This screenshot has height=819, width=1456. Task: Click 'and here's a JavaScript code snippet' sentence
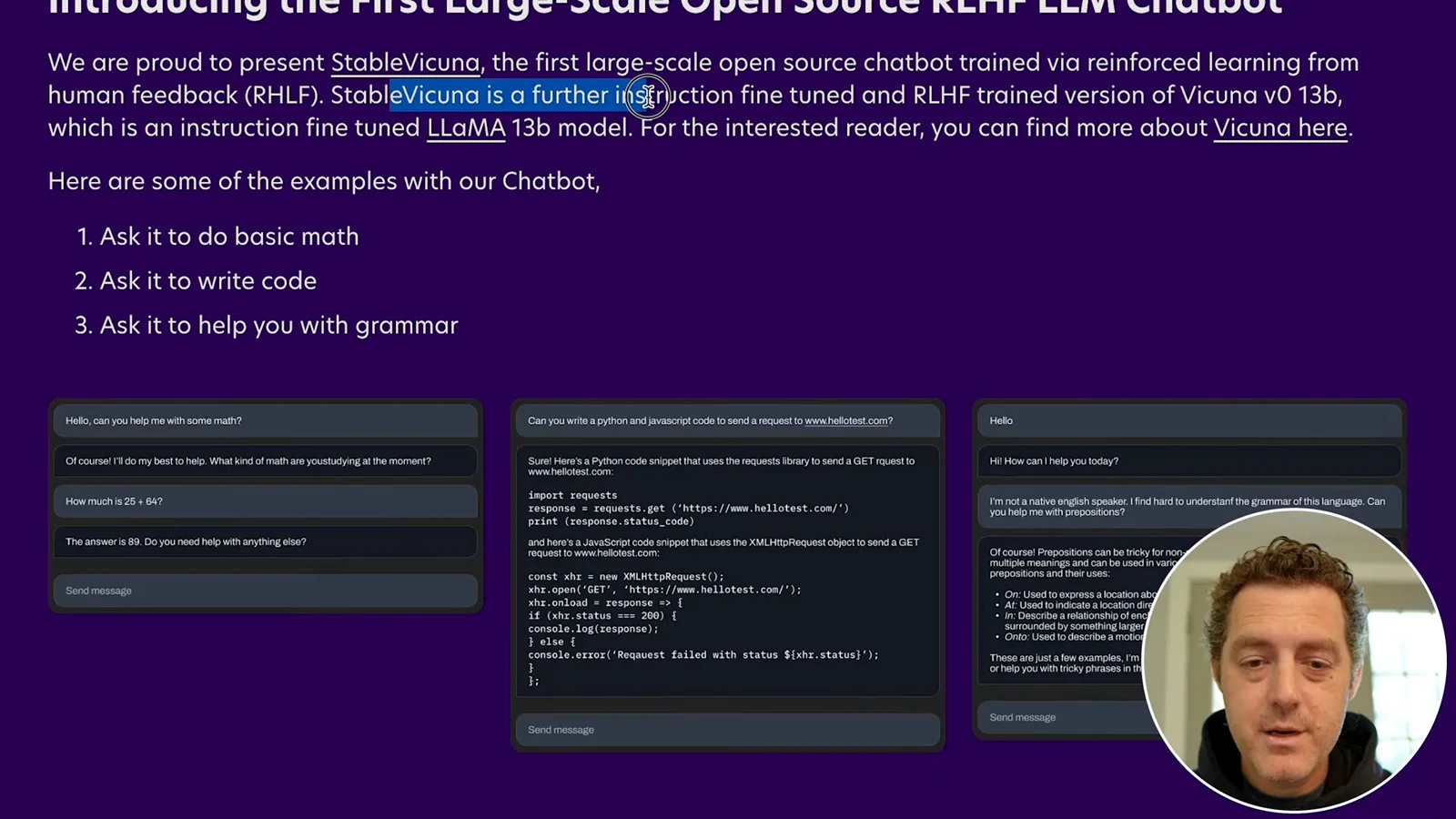tap(723, 547)
